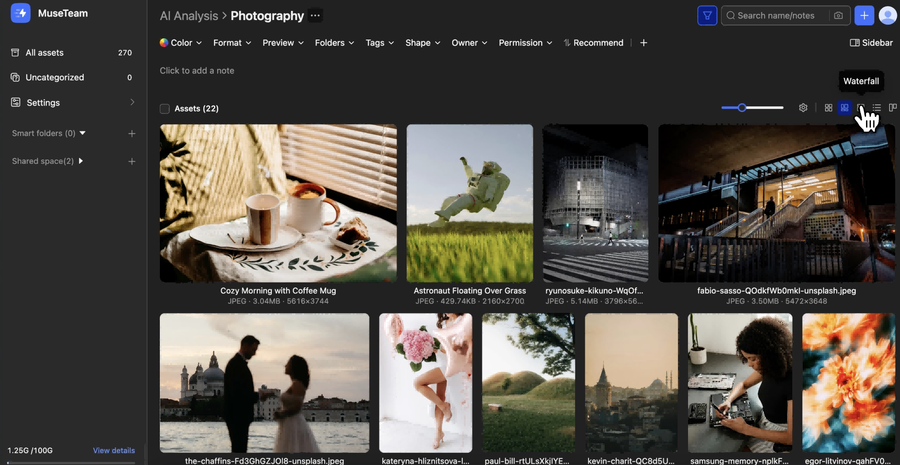Open the user profile avatar
This screenshot has height=465, width=900.
click(x=887, y=16)
